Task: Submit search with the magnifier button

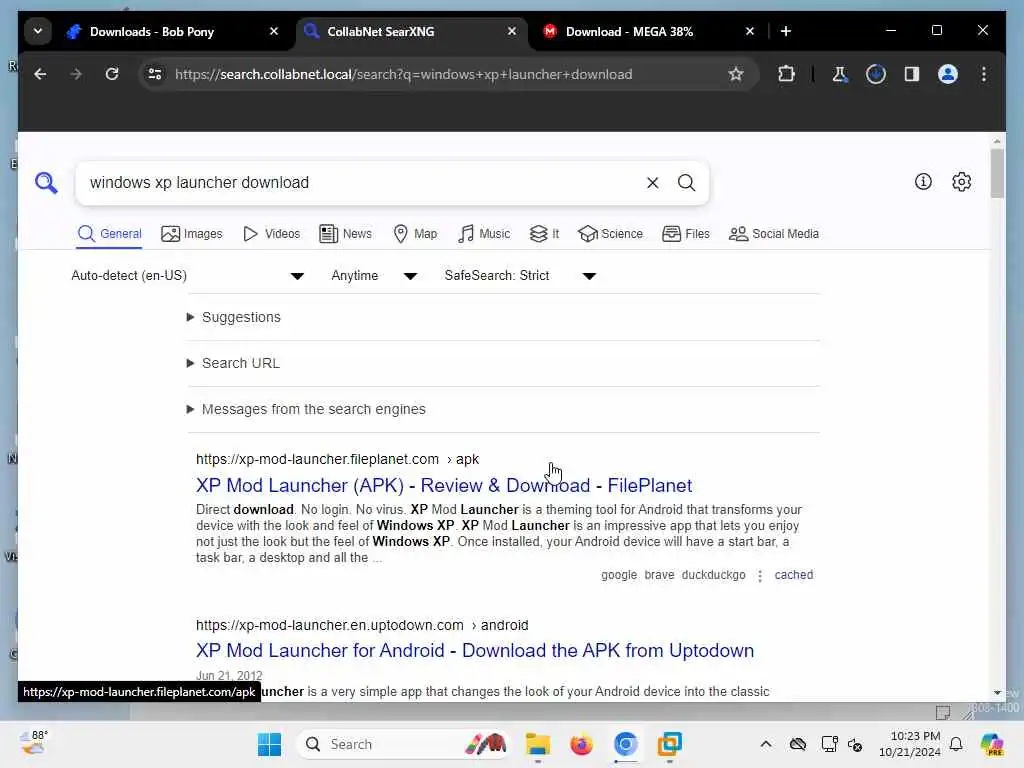Action: tap(686, 183)
